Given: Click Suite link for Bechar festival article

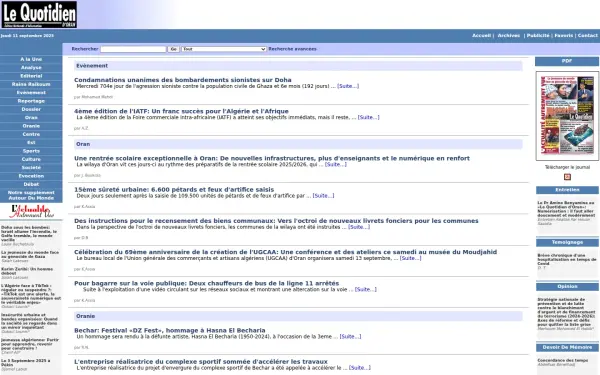Looking at the screenshot, I should [x=350, y=337].
